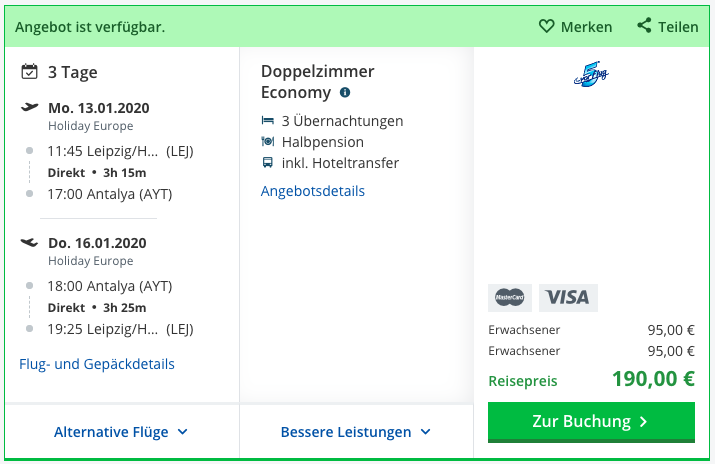Click the calendar icon beside 3 Tage
This screenshot has width=715, height=464.
[29, 72]
